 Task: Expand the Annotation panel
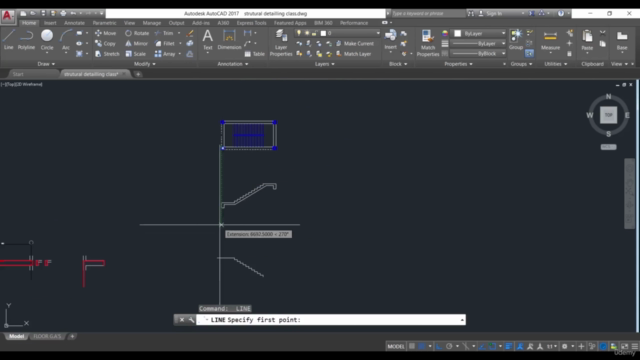233,64
